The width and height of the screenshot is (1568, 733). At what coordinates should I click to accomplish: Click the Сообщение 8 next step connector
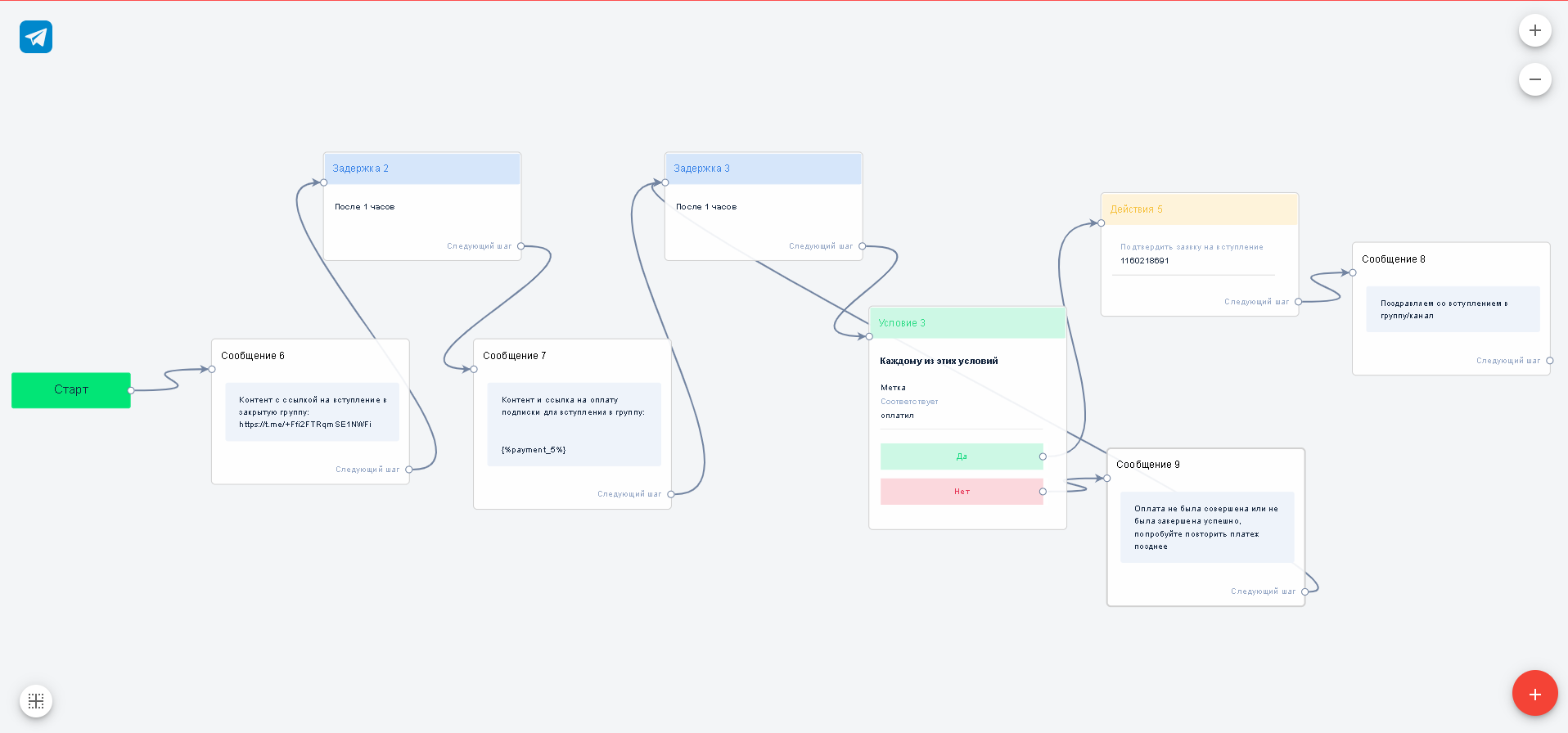pos(1549,361)
